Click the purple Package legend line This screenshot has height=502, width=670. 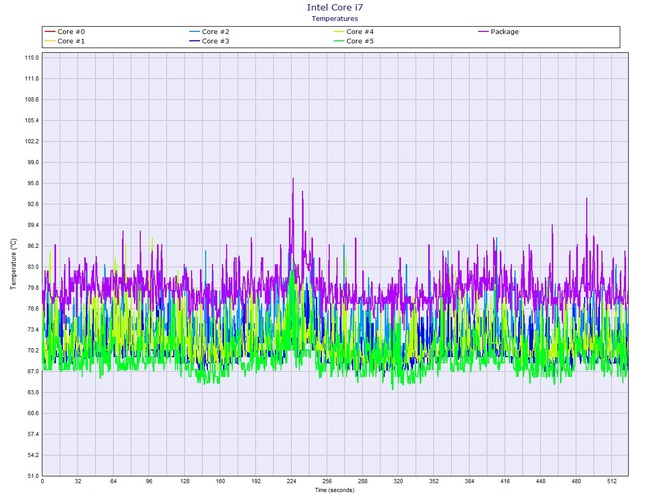point(483,32)
